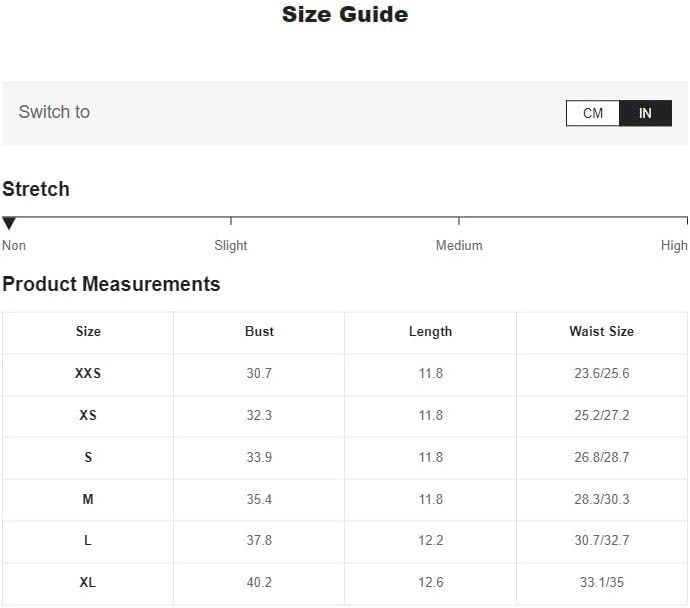The width and height of the screenshot is (690, 608).
Task: Click bust value 37.8
Action: [259, 540]
